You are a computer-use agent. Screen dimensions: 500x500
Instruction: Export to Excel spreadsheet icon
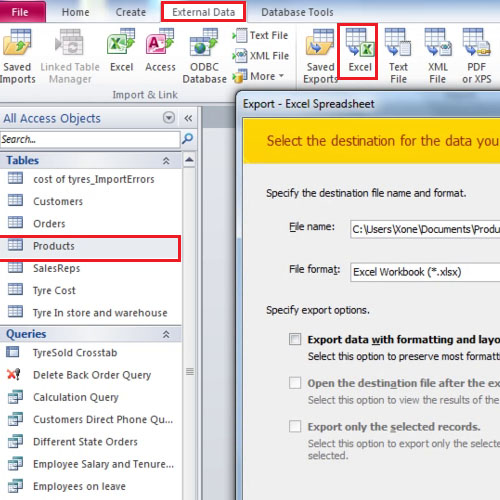(359, 51)
